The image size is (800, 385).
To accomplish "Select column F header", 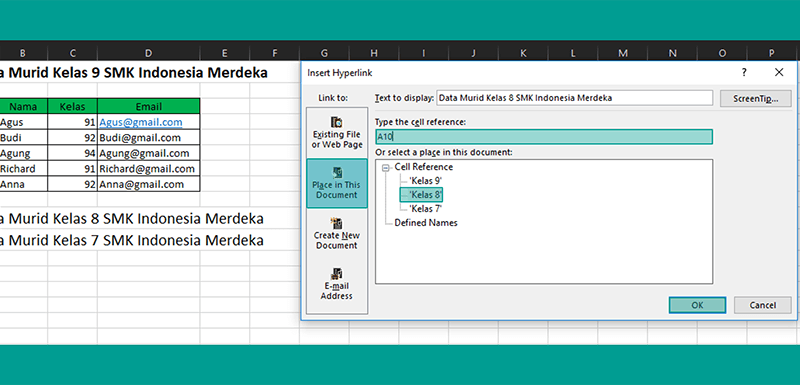I will pyautogui.click(x=274, y=53).
